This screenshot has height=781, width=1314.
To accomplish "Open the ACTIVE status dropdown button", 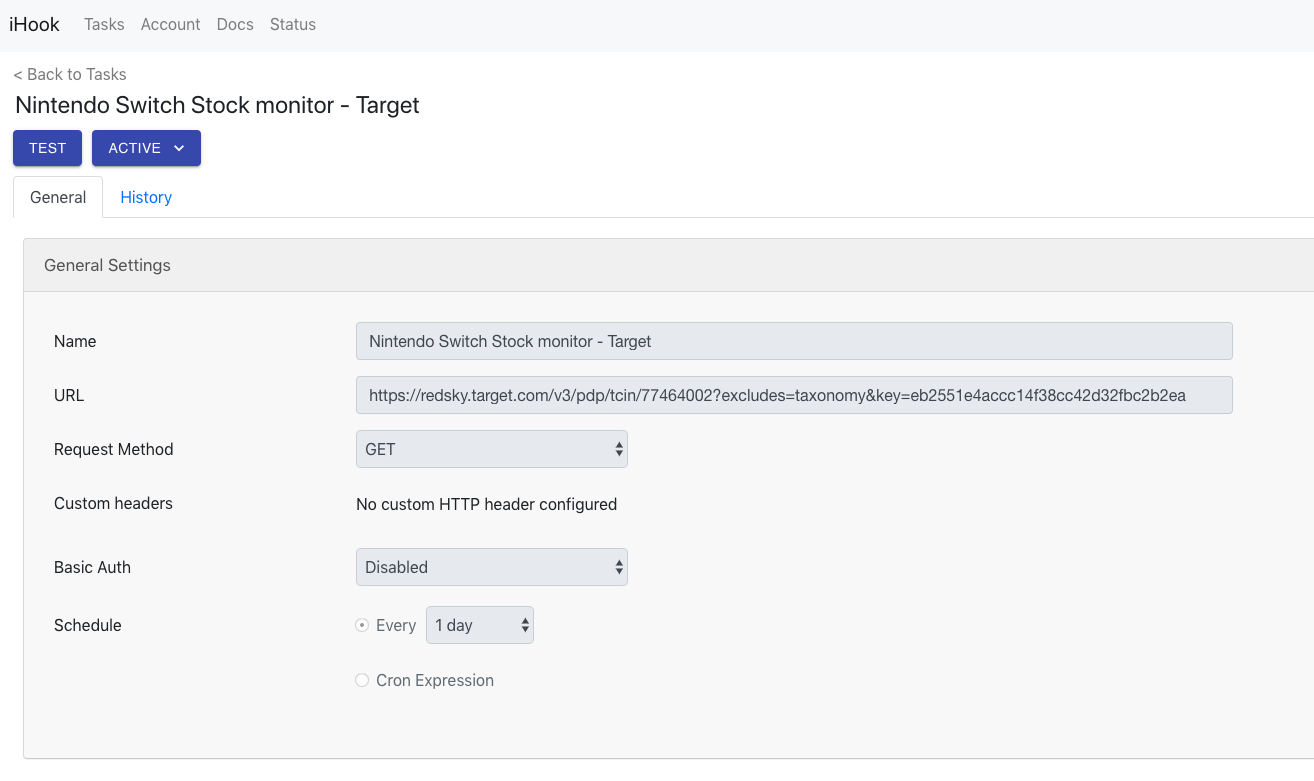I will (x=146, y=148).
